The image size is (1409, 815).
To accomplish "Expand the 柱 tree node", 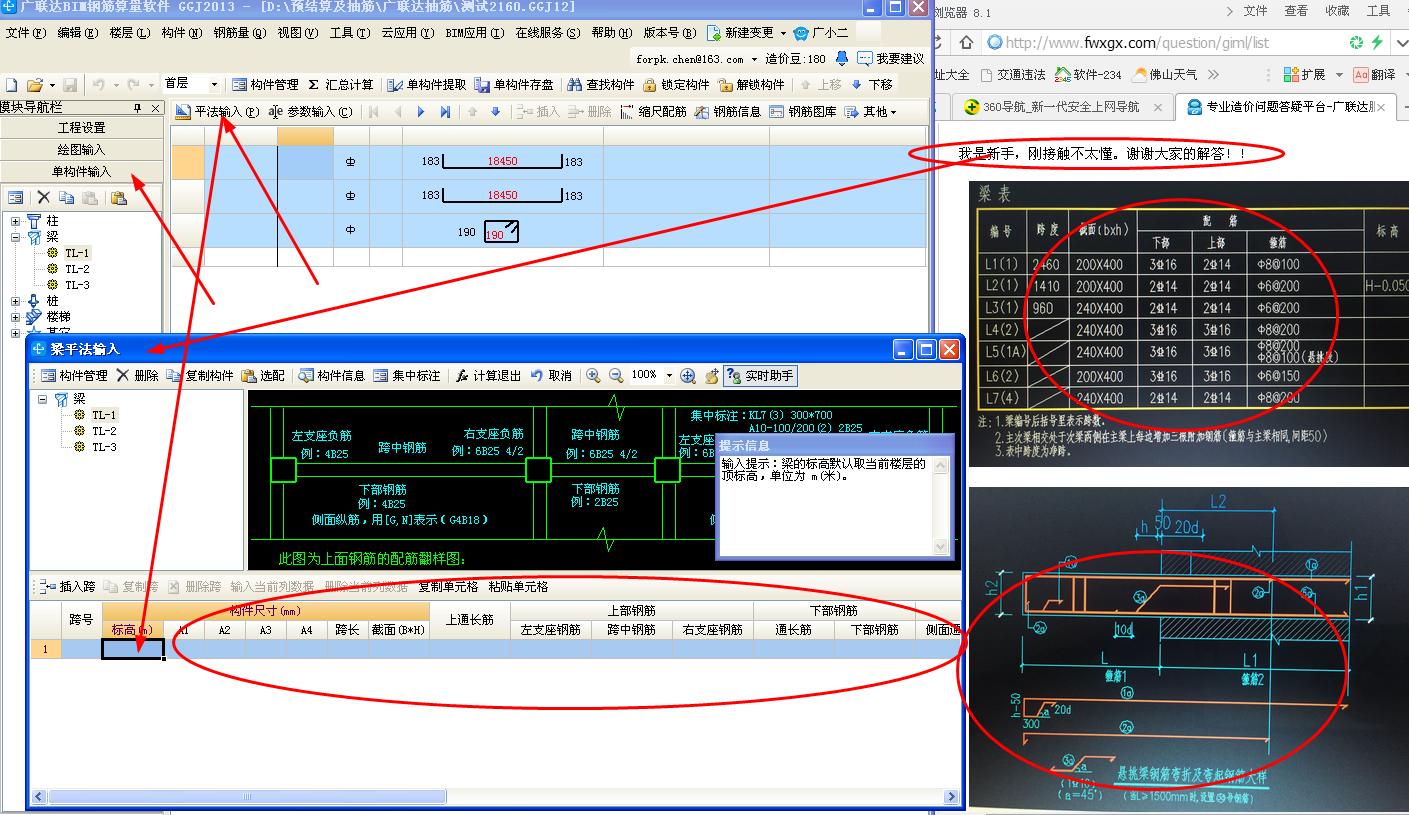I will 16,221.
